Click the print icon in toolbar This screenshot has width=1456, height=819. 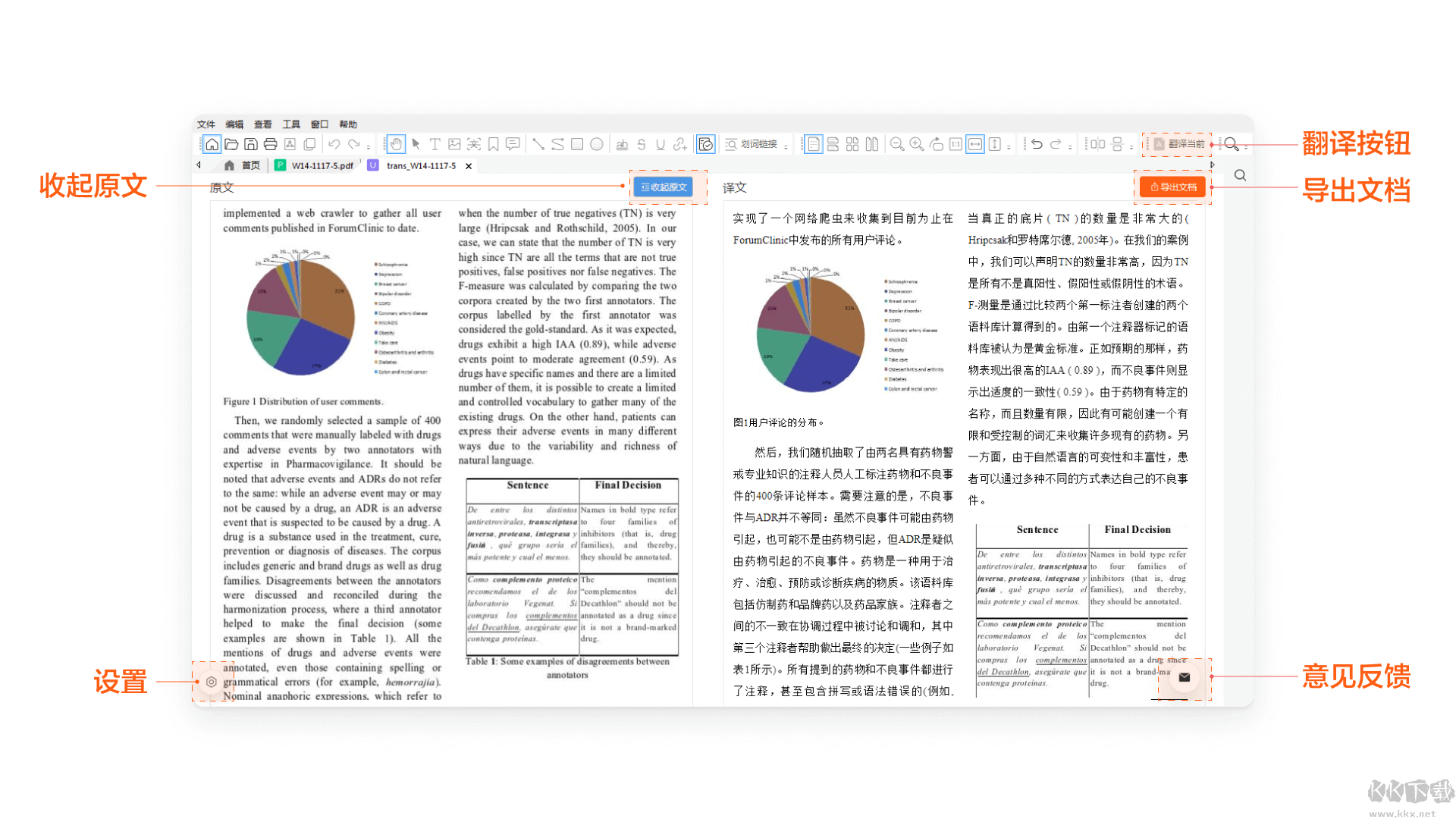271,144
